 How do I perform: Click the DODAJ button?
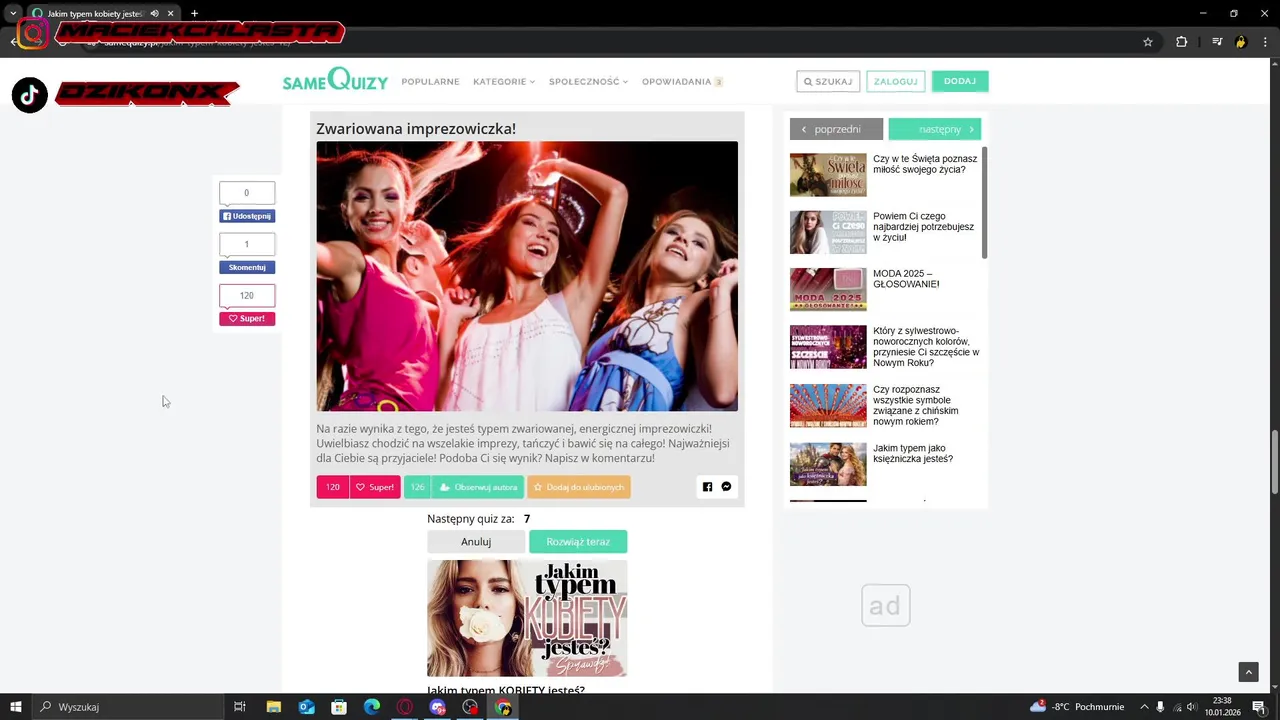960,82
